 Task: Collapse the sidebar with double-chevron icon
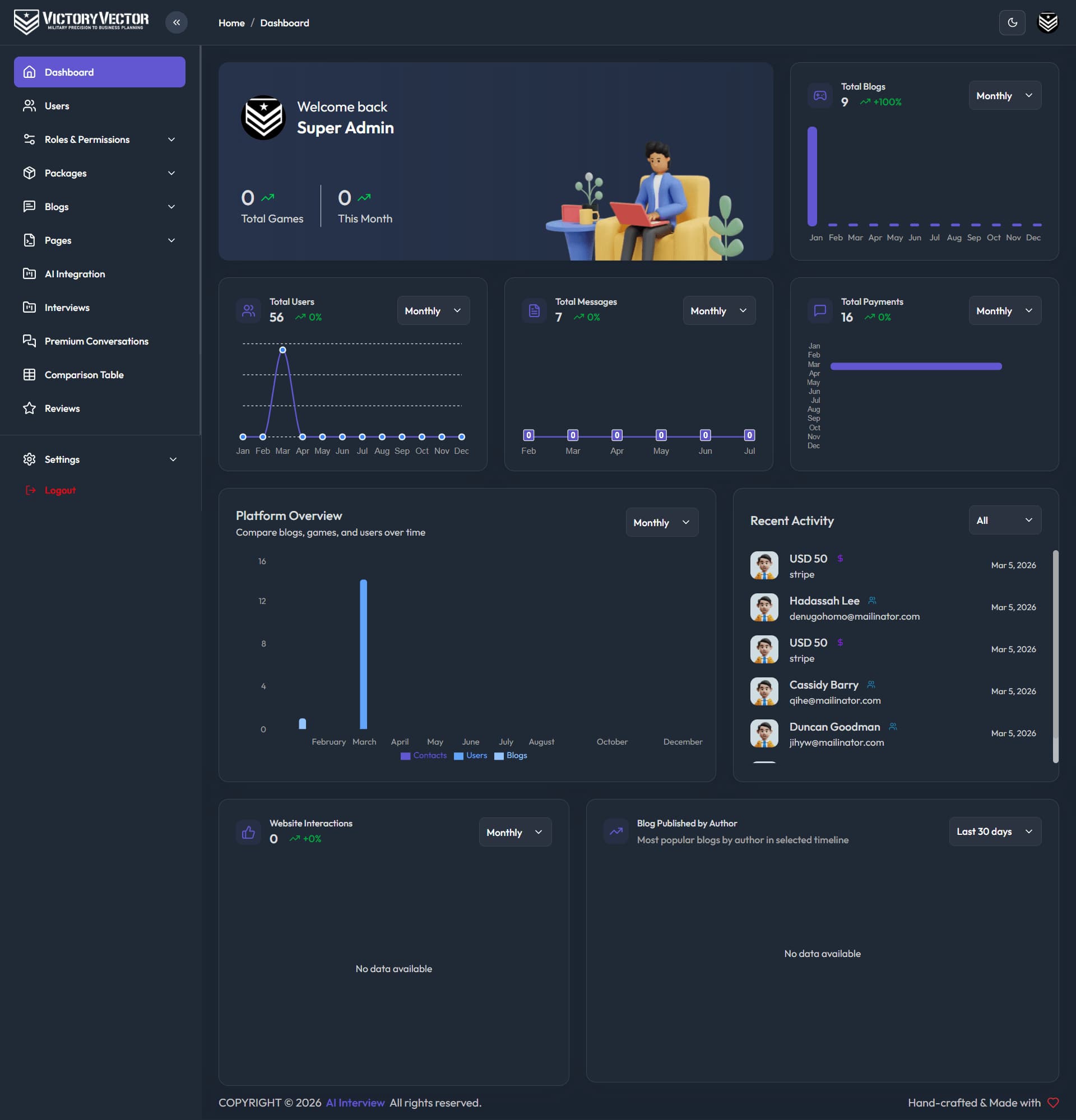coord(177,22)
